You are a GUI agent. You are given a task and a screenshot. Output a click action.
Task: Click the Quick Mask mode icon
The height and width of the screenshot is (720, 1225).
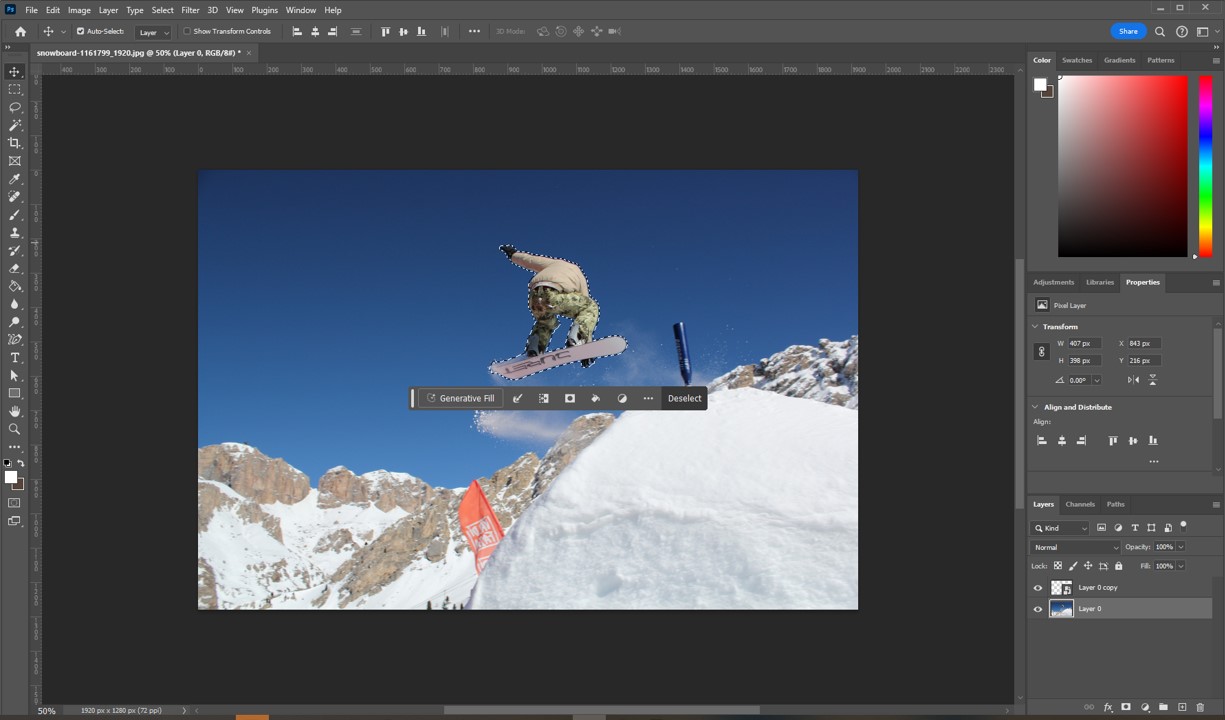point(14,503)
